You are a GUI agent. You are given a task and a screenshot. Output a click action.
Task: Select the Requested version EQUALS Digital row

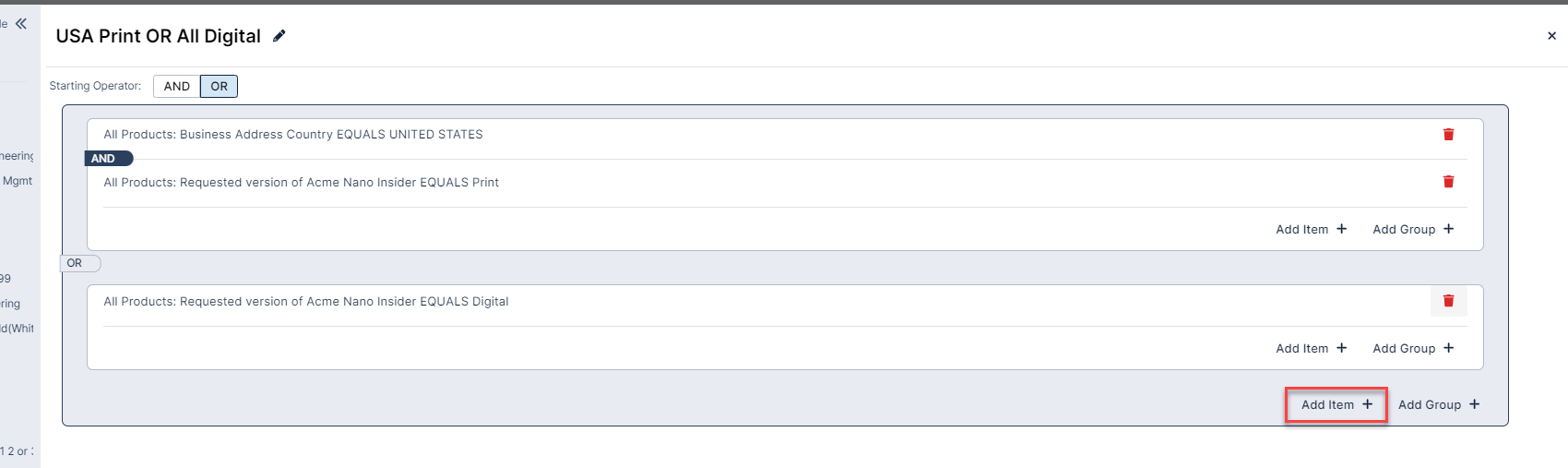pyautogui.click(x=306, y=302)
